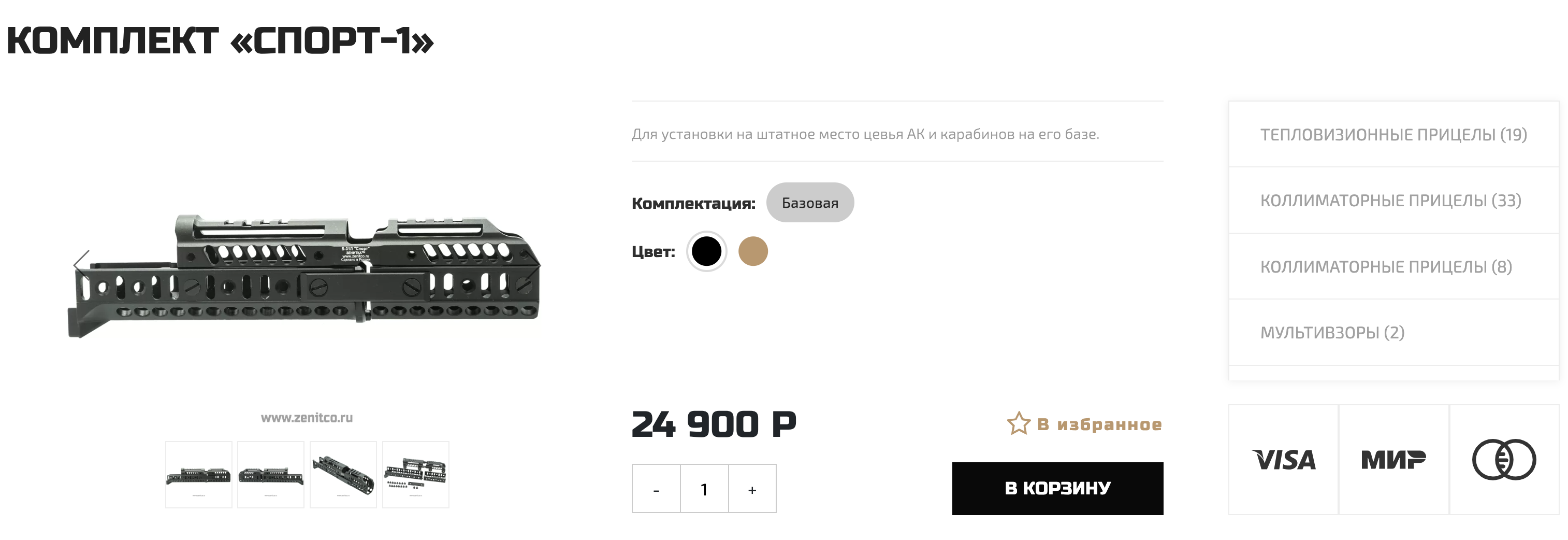Decrease quantity with the minus button

point(656,489)
